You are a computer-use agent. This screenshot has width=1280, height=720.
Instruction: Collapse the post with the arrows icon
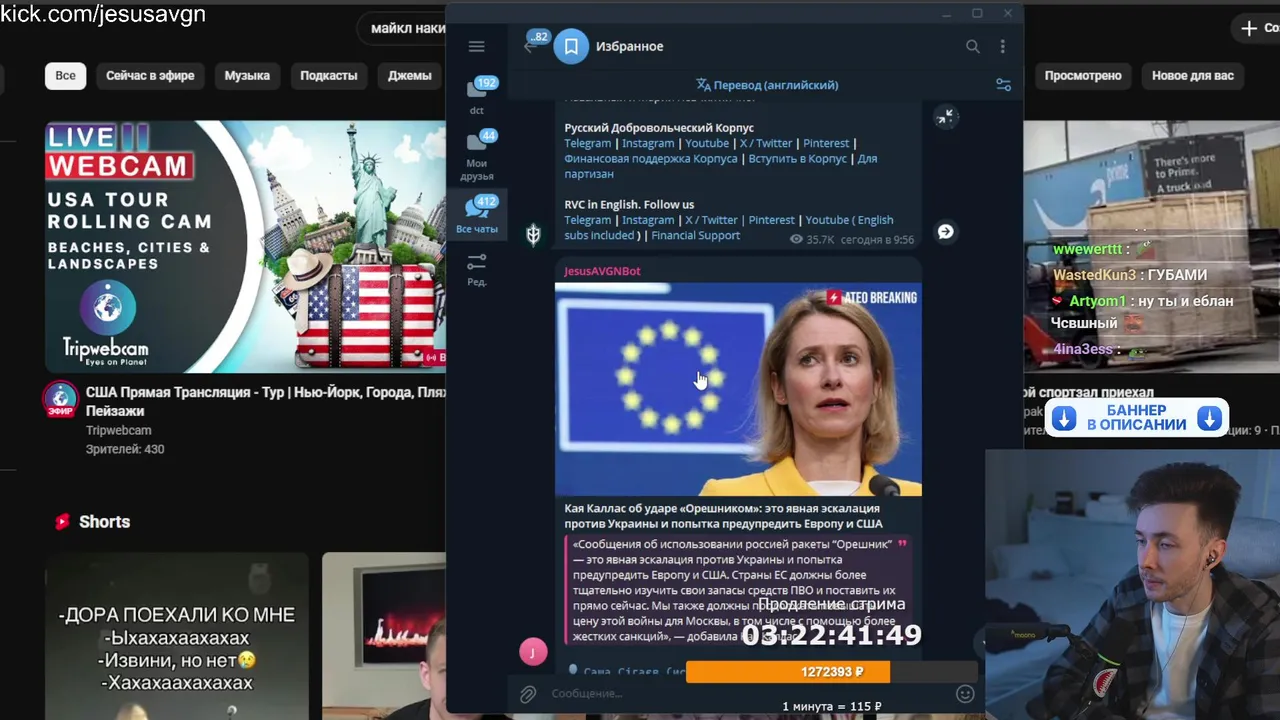[x=945, y=117]
